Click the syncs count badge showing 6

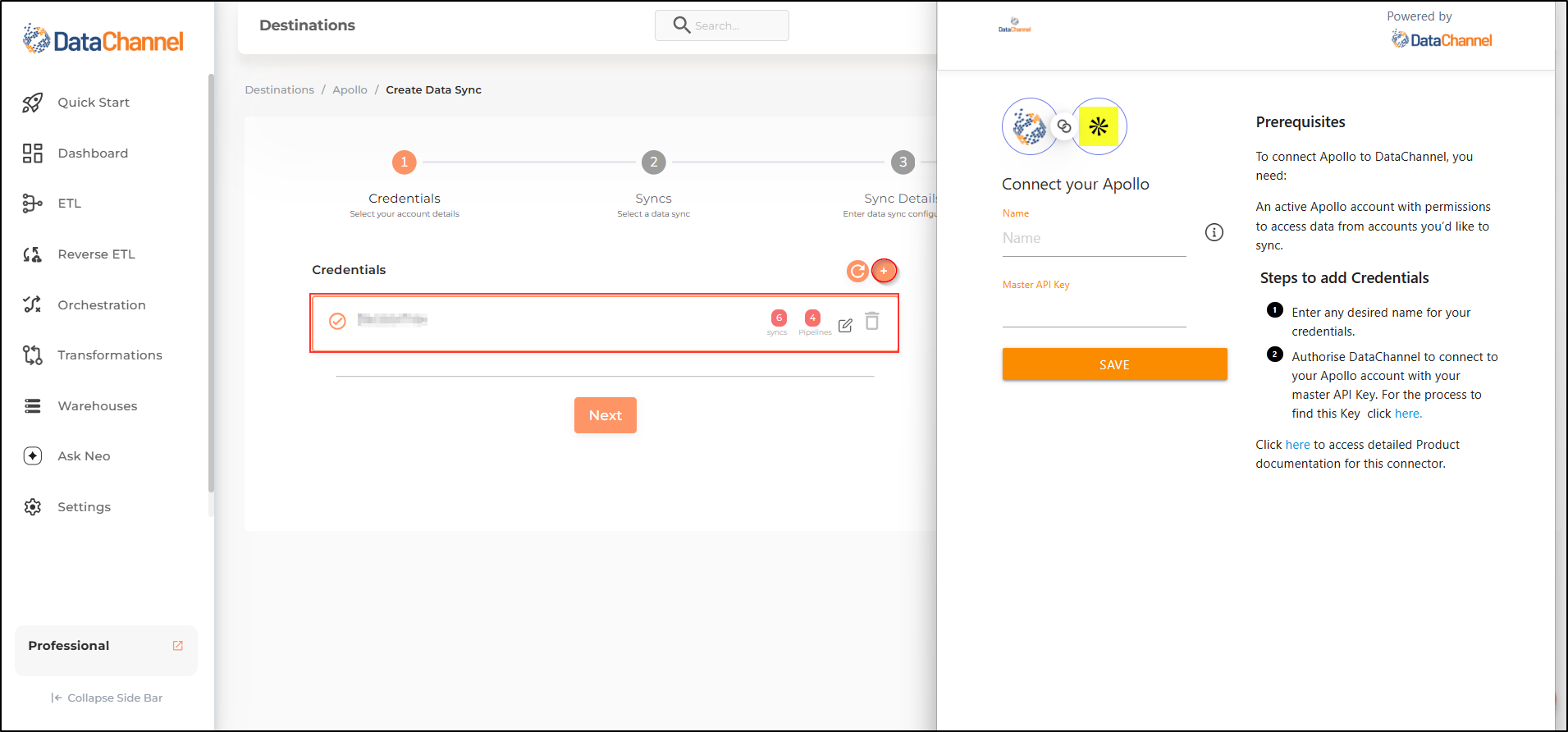[779, 318]
